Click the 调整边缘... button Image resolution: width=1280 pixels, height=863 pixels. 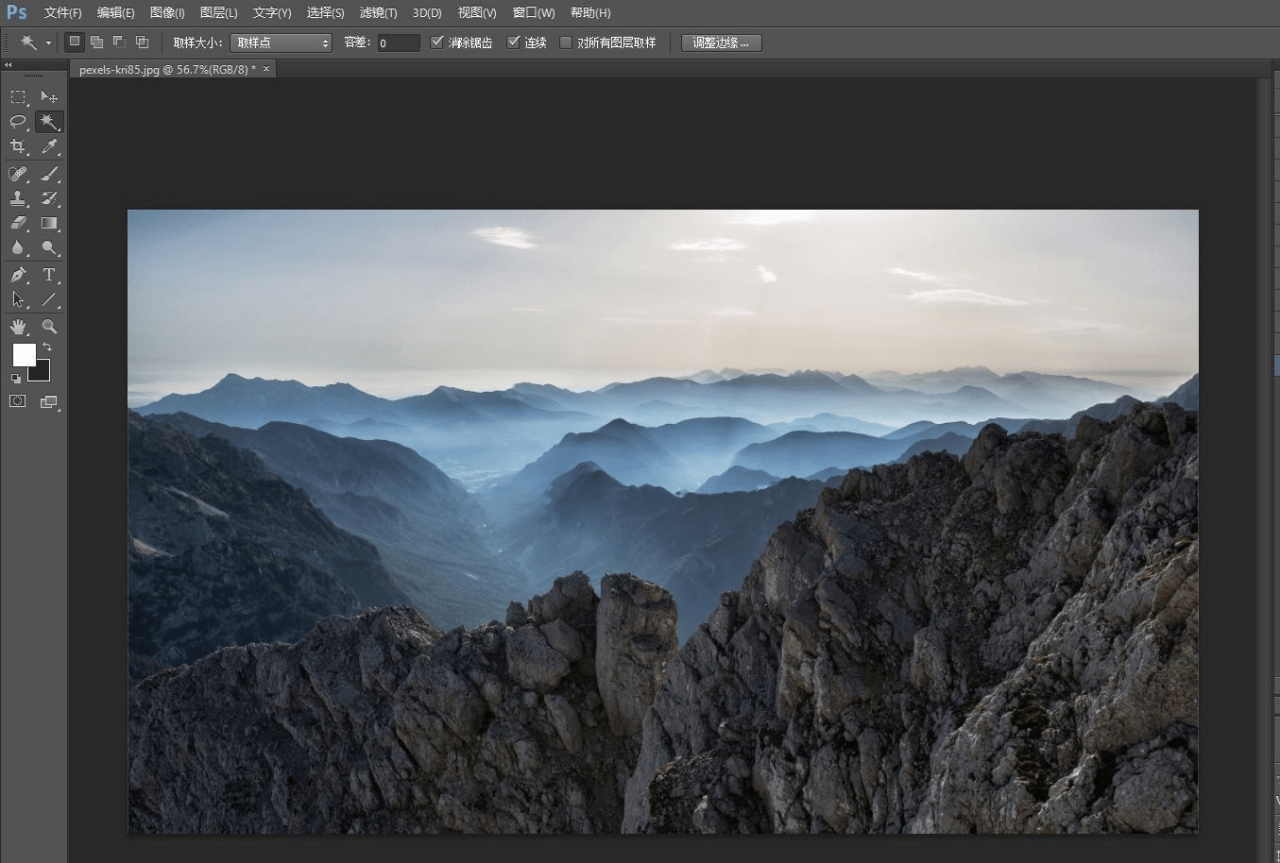pos(721,43)
